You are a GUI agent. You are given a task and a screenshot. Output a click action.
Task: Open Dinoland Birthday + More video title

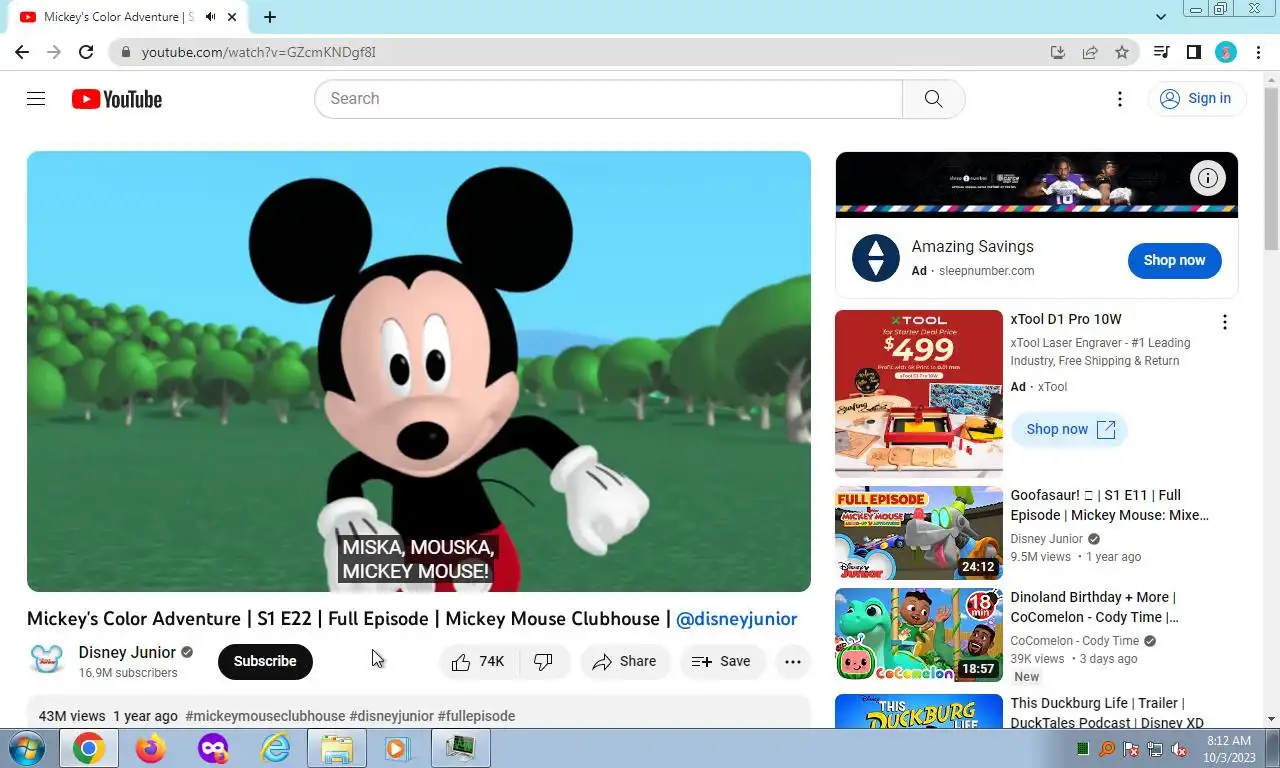coord(1094,607)
